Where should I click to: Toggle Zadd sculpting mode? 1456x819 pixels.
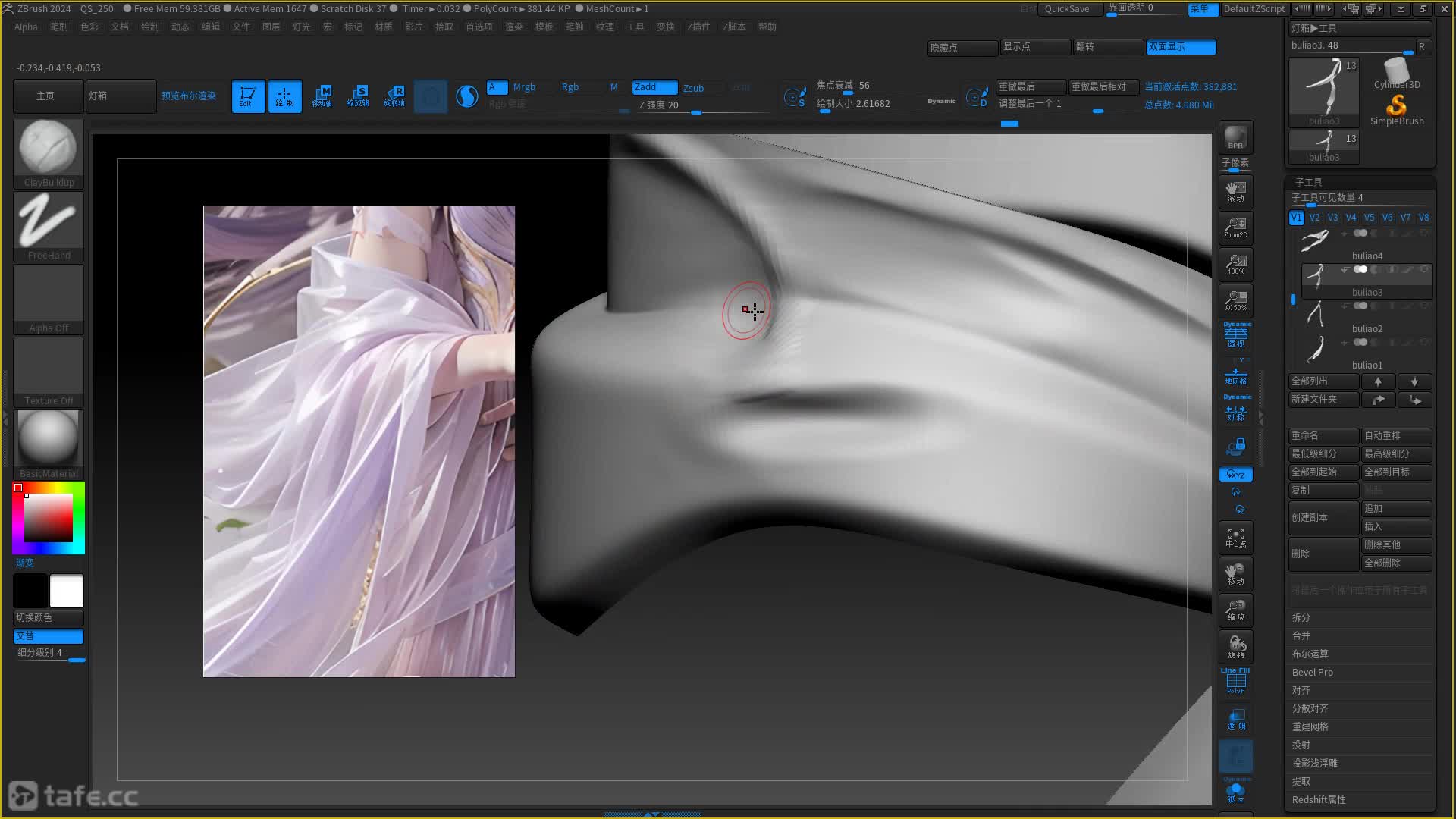(654, 87)
